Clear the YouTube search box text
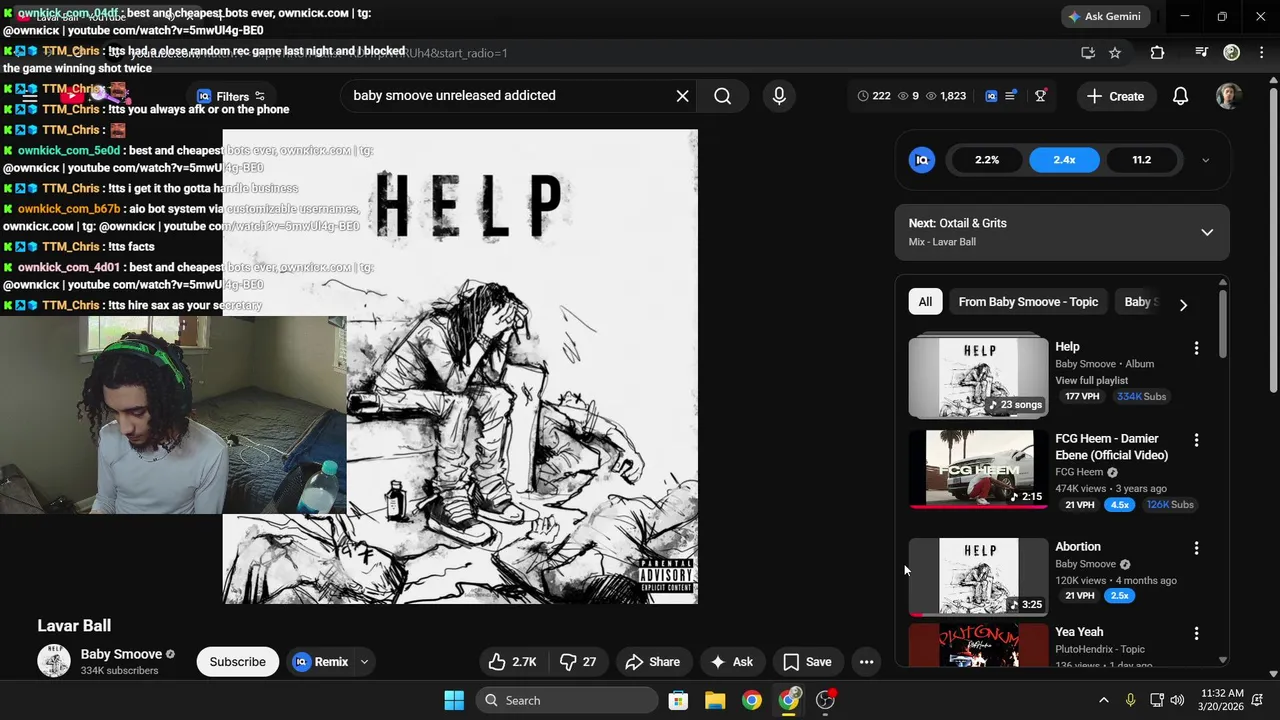Screen dimensions: 1280x720 point(682,96)
